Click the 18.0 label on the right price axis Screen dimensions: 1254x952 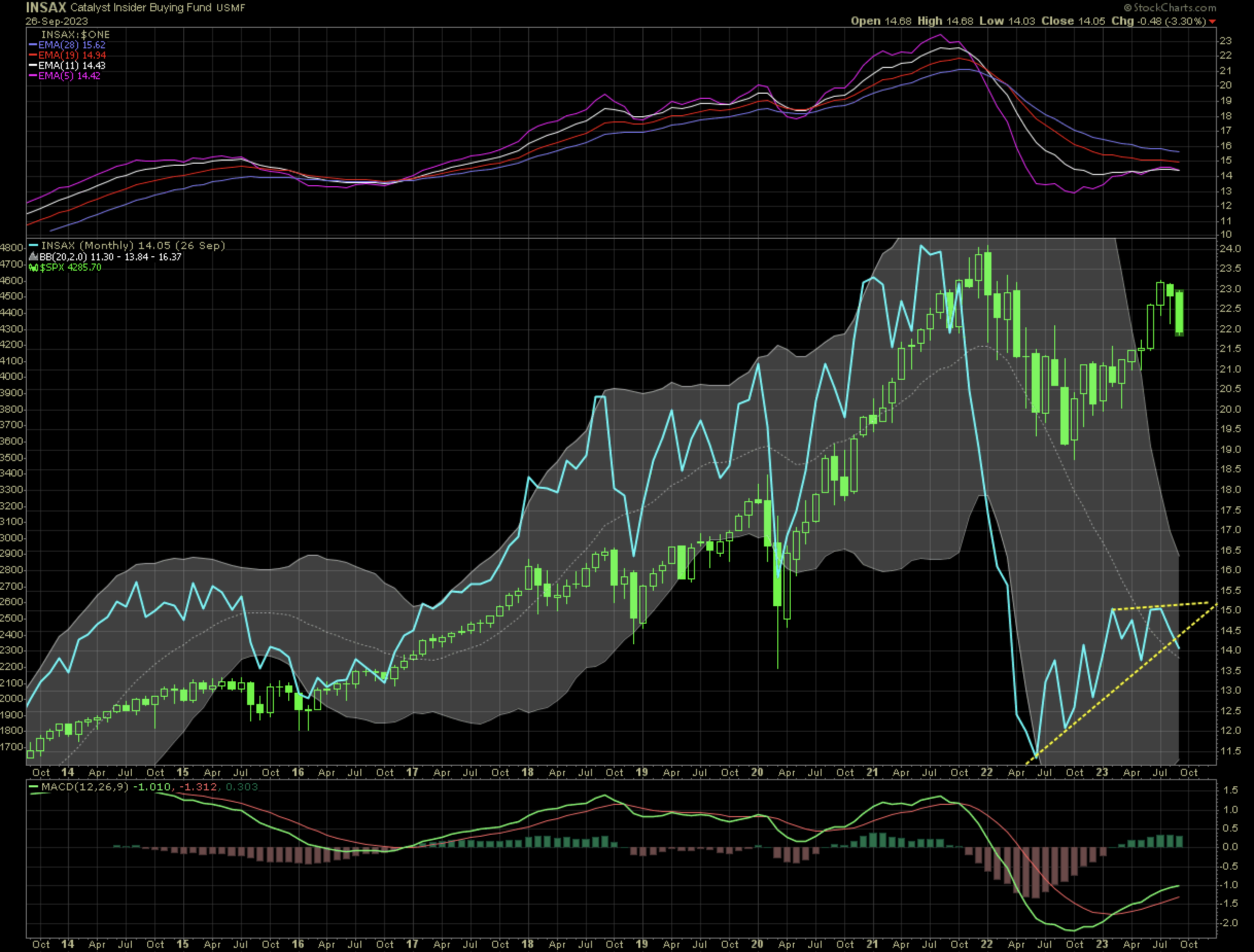(1230, 489)
